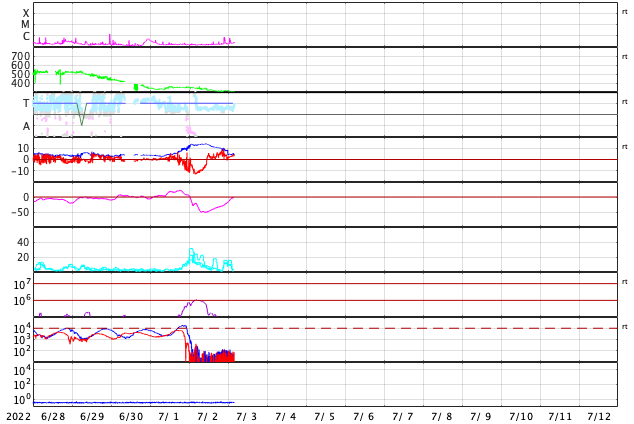Image resolution: width=634 pixels, height=424 pixels.
Task: Click the rt marker beside the T/A panel
Action: [625, 102]
